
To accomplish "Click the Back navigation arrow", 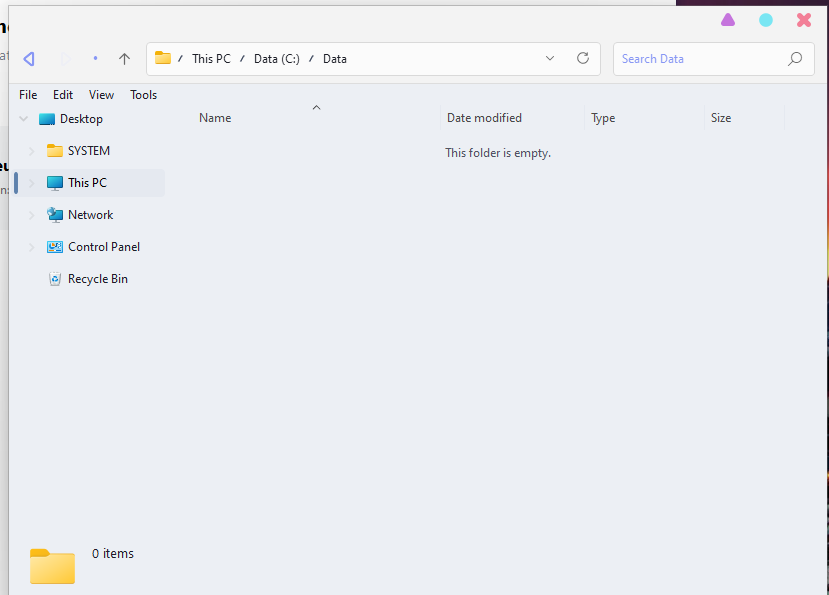I will point(29,59).
